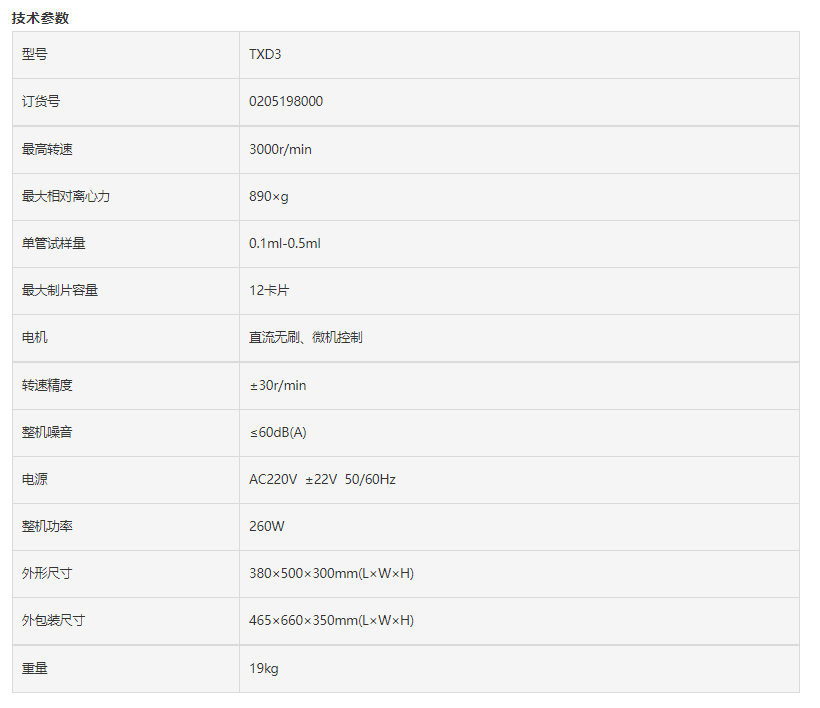Click the 890×g centrifugal force value
This screenshot has height=708, width=820.
click(268, 196)
